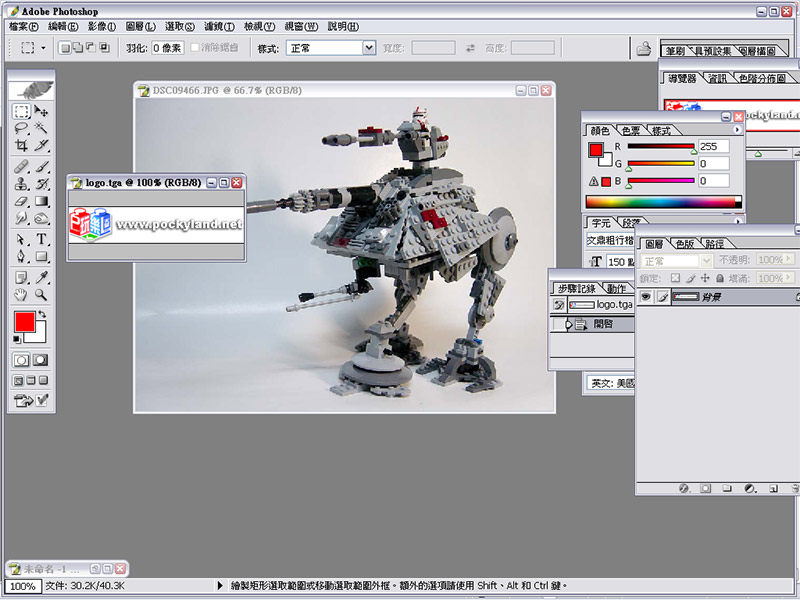The height and width of the screenshot is (600, 800).
Task: Switch to the 色版 channels tab
Action: [x=685, y=244]
